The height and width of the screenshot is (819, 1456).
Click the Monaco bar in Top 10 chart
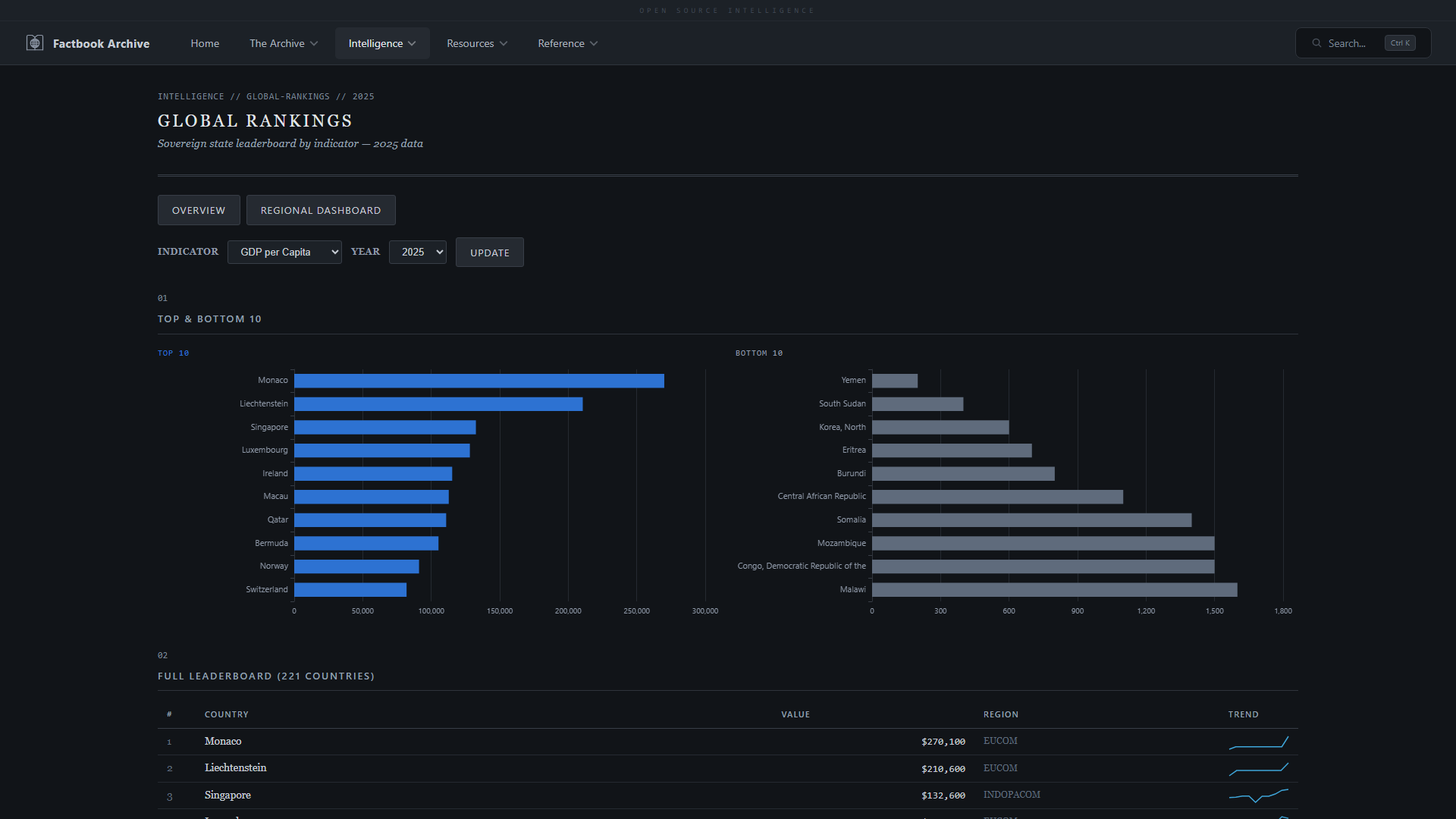pyautogui.click(x=479, y=381)
